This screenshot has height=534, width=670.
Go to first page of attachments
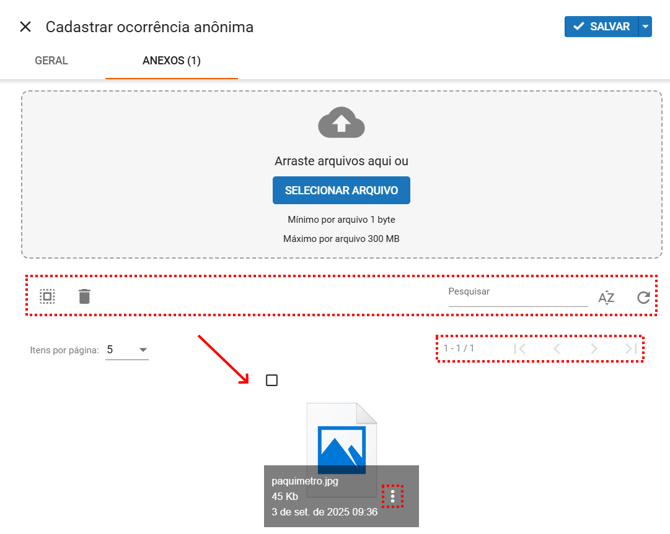point(520,349)
